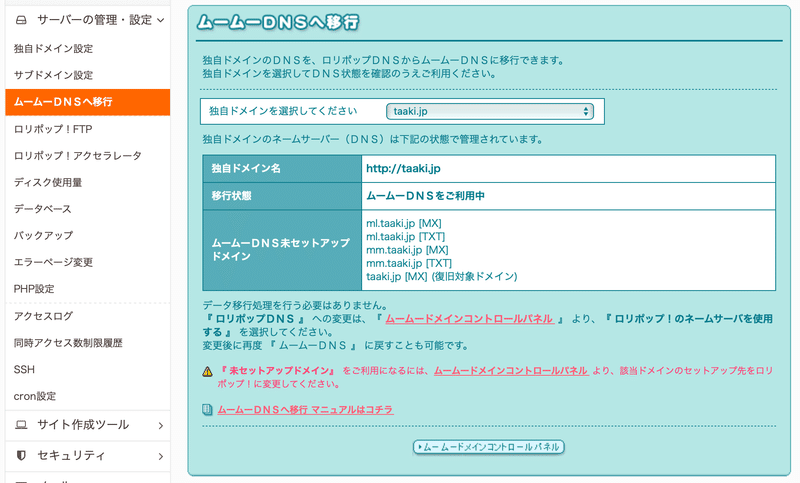Image resolution: width=800 pixels, height=483 pixels.
Task: Open 同時アクセス数制限履歴 menu item
Action: pyautogui.click(x=68, y=343)
